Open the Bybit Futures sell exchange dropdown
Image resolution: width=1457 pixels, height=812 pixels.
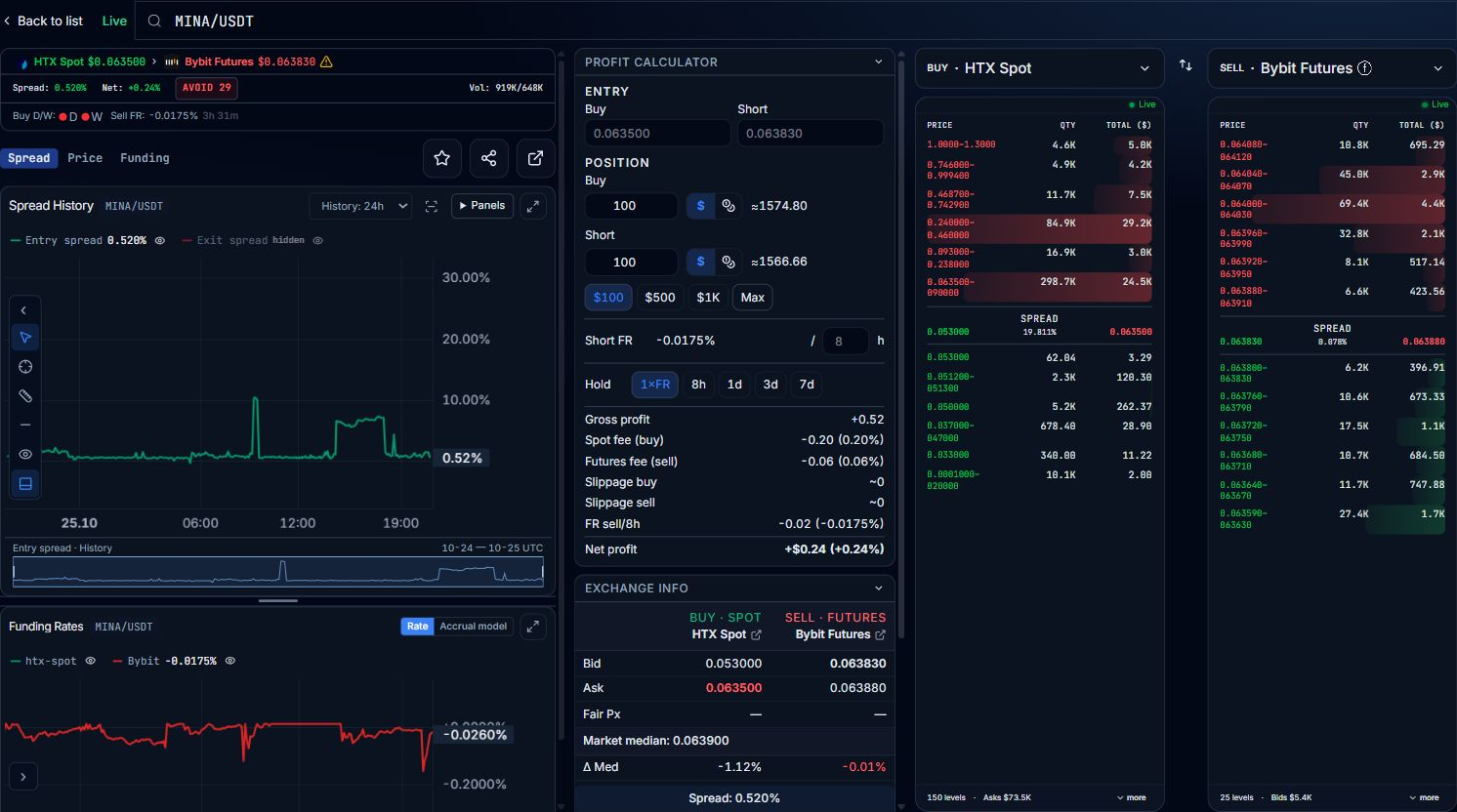coord(1331,68)
